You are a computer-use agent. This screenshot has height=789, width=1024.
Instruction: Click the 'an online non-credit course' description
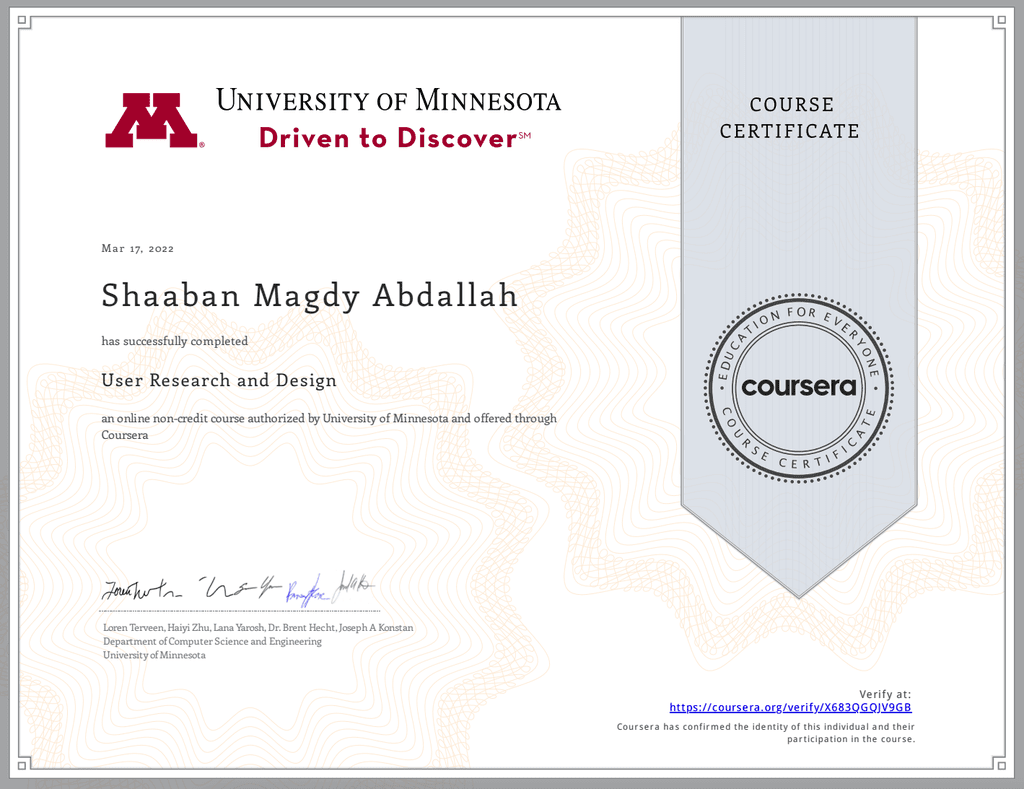coord(329,427)
